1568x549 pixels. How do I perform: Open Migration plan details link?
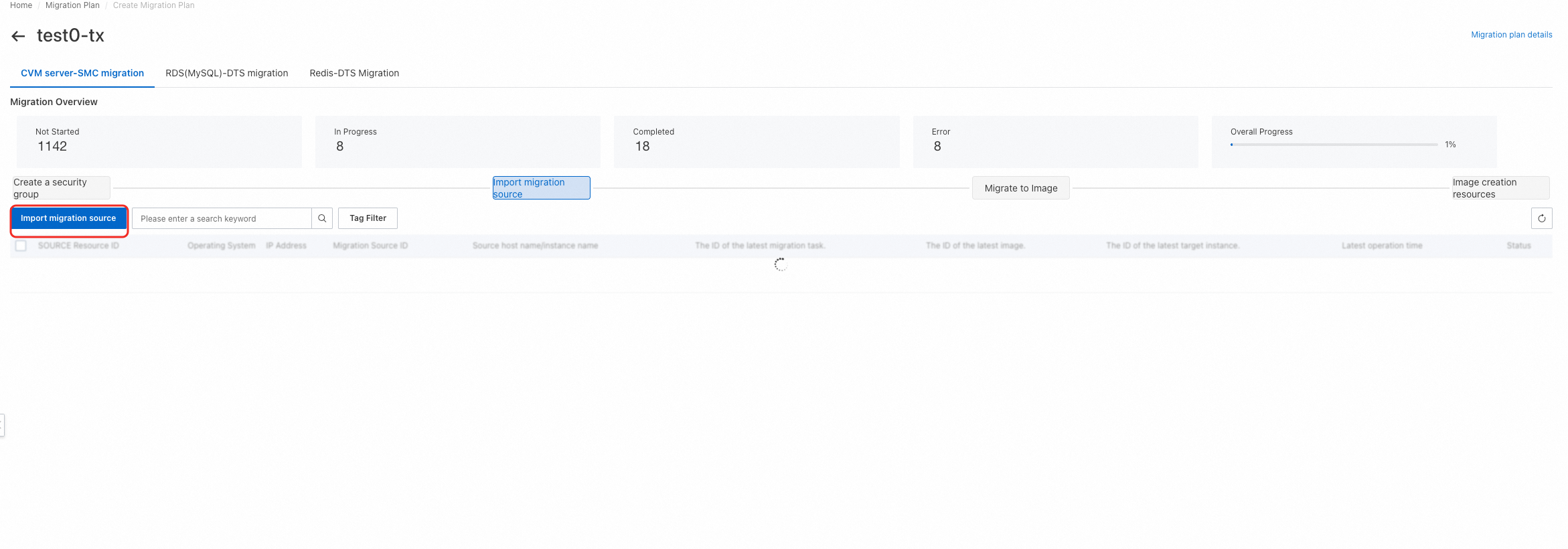pyautogui.click(x=1511, y=35)
